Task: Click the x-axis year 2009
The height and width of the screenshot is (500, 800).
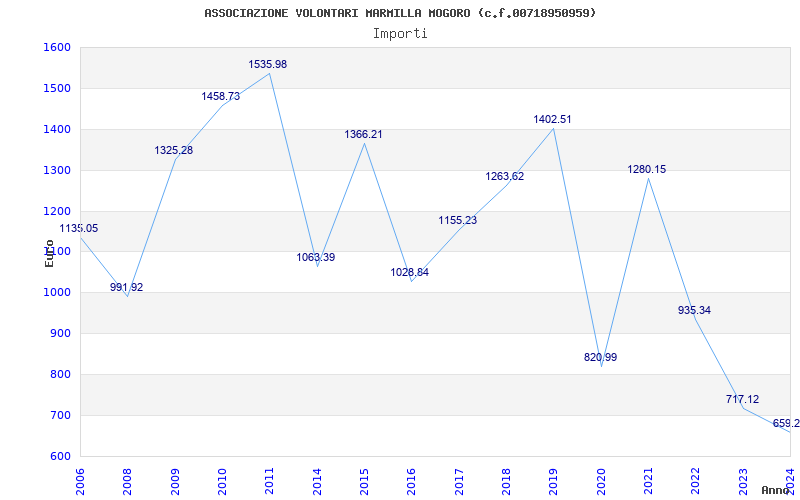Action: 175,482
